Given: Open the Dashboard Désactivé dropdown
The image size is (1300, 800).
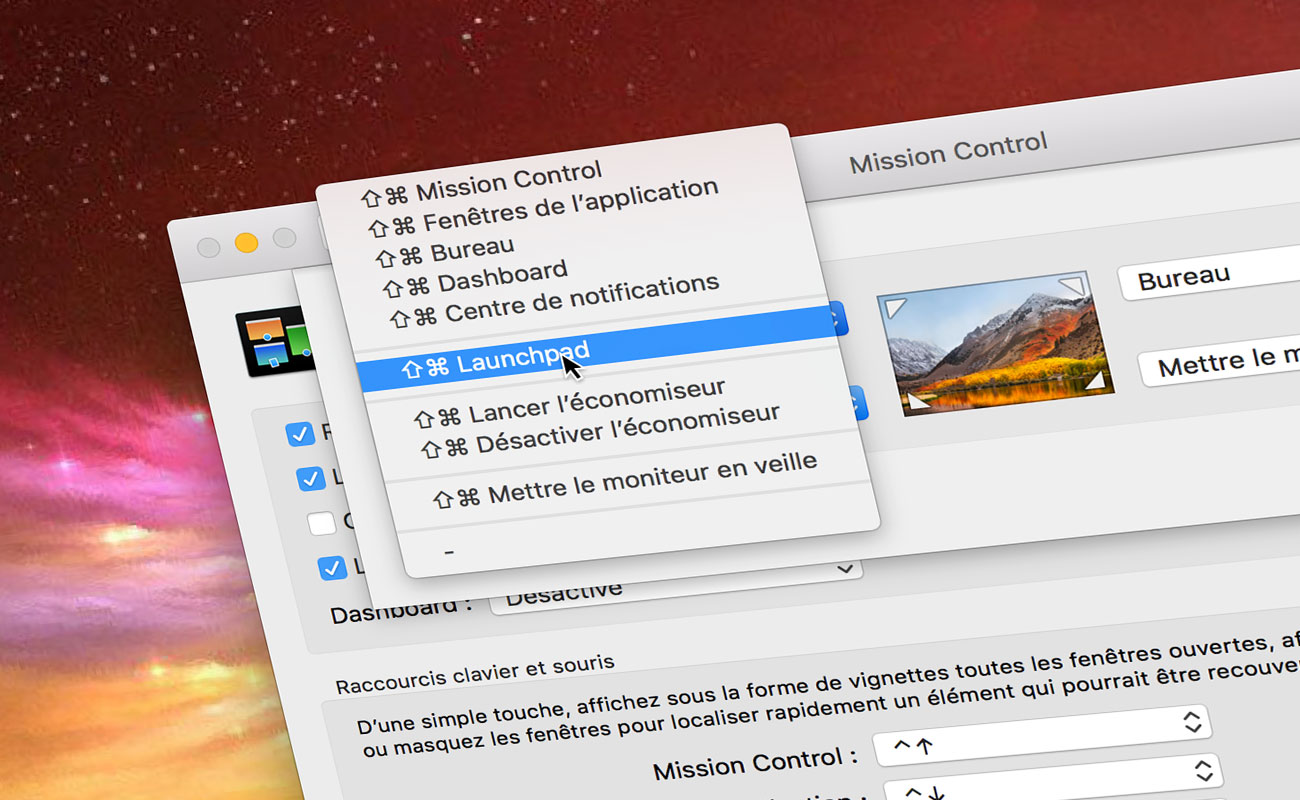Looking at the screenshot, I should coord(675,585).
